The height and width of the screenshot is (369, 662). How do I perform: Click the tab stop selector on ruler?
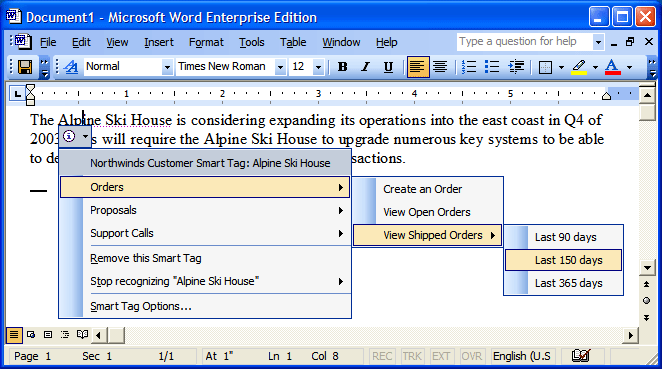(17, 94)
